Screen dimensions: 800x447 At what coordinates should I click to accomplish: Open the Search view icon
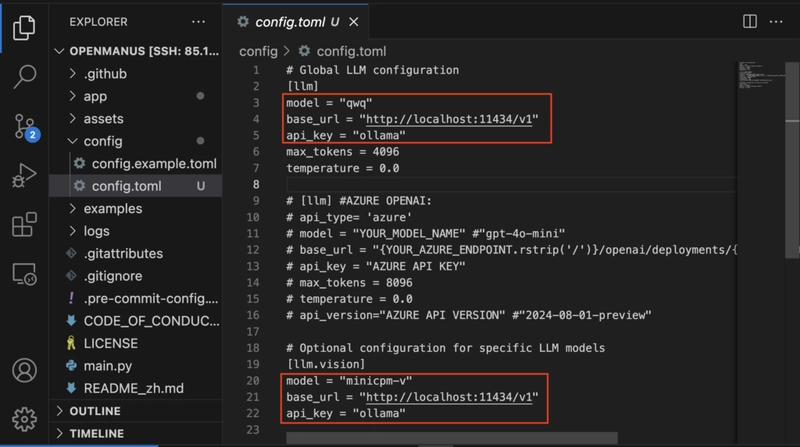[x=24, y=77]
